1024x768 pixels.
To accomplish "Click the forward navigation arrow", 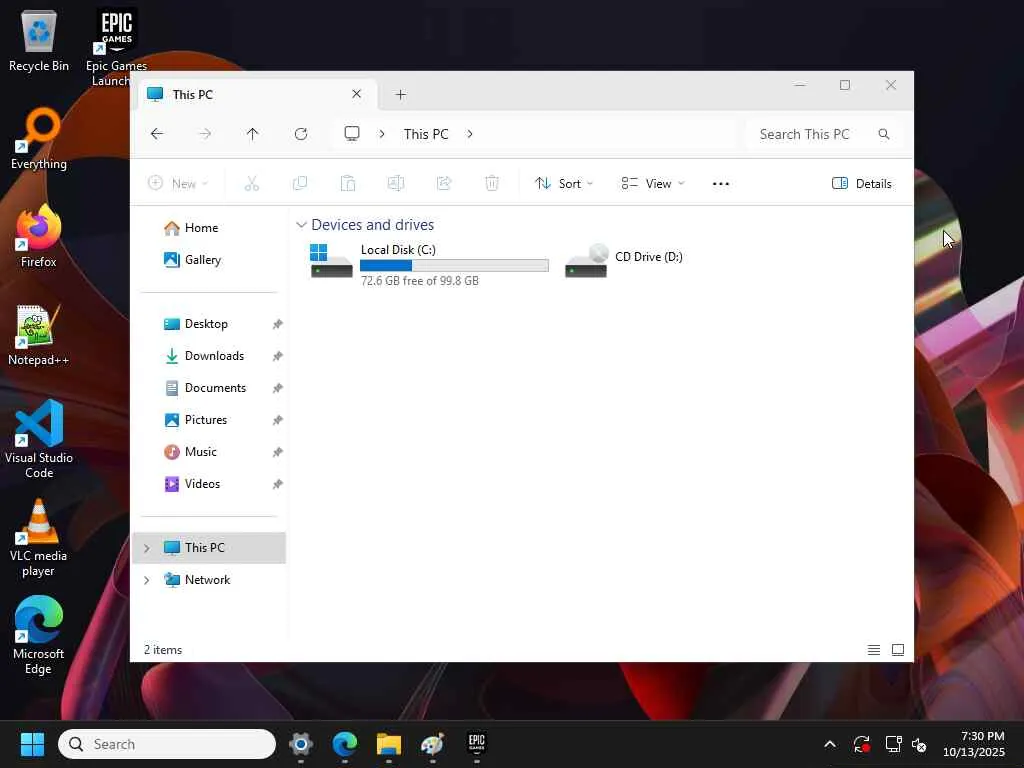I will point(205,134).
